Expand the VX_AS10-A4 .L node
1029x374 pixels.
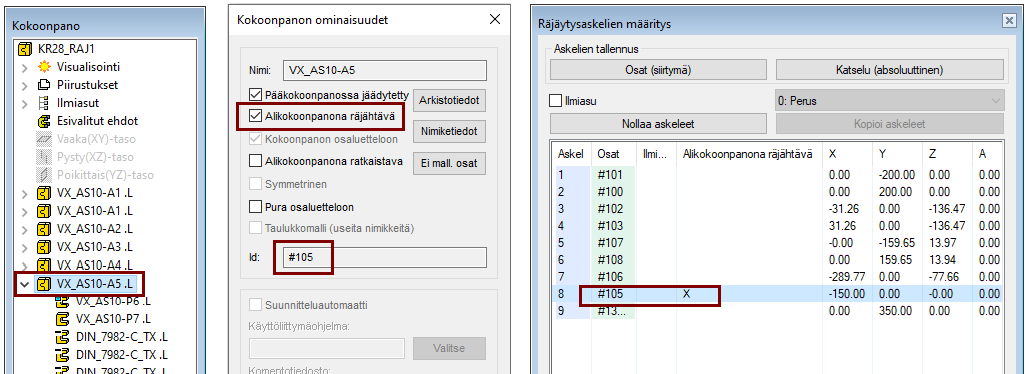(x=25, y=266)
